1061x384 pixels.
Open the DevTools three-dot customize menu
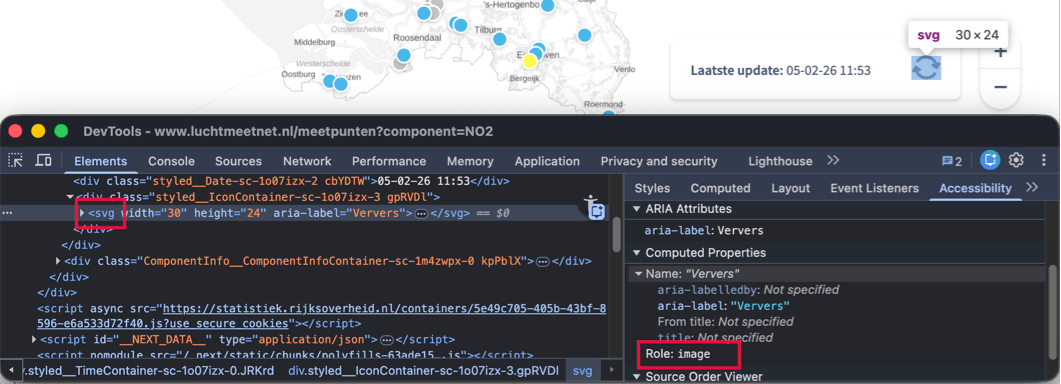[1044, 161]
